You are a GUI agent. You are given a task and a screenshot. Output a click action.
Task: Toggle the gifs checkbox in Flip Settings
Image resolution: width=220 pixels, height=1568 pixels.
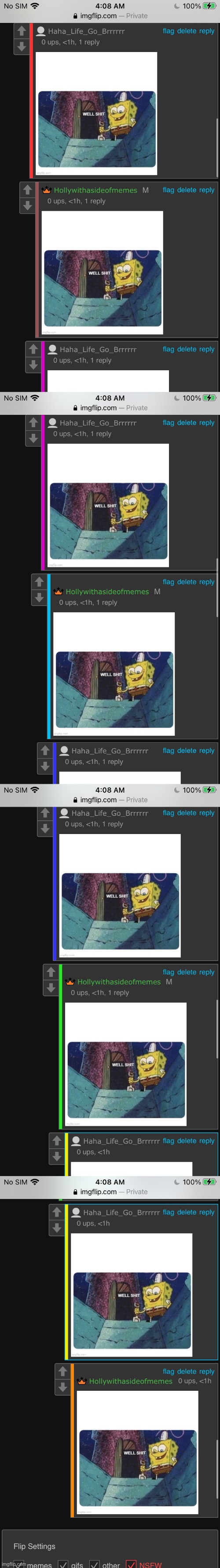(x=63, y=1564)
